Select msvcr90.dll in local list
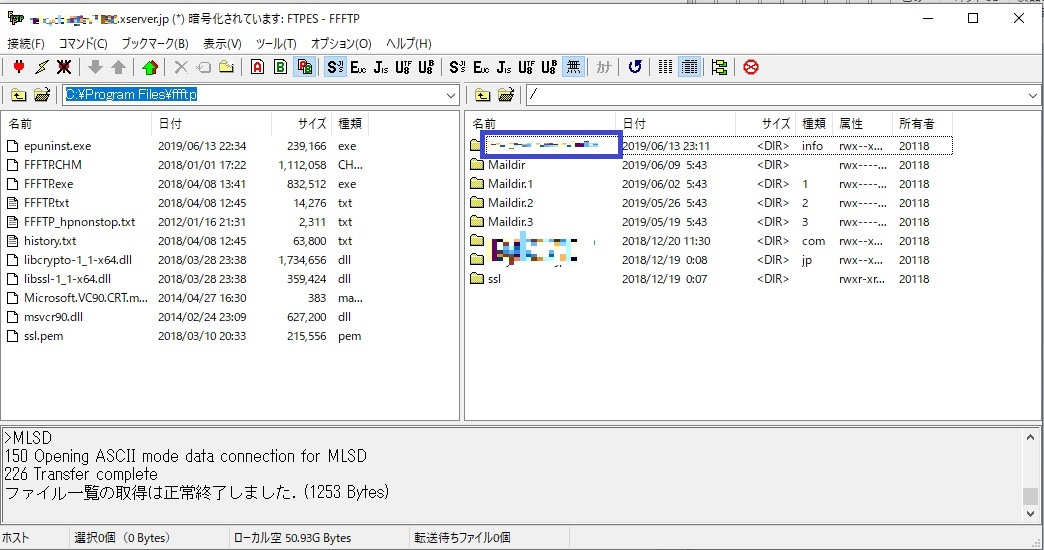The width and height of the screenshot is (1044, 550). [x=53, y=317]
